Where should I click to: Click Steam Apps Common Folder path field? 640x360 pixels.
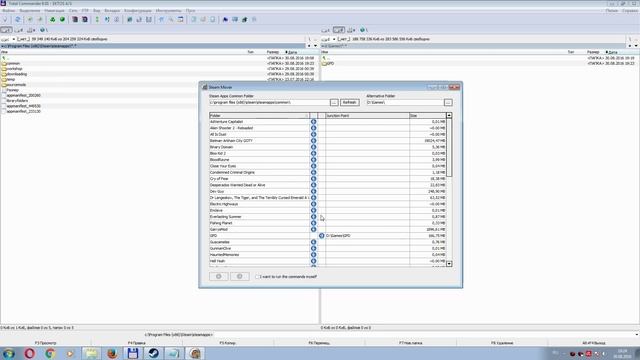click(269, 102)
